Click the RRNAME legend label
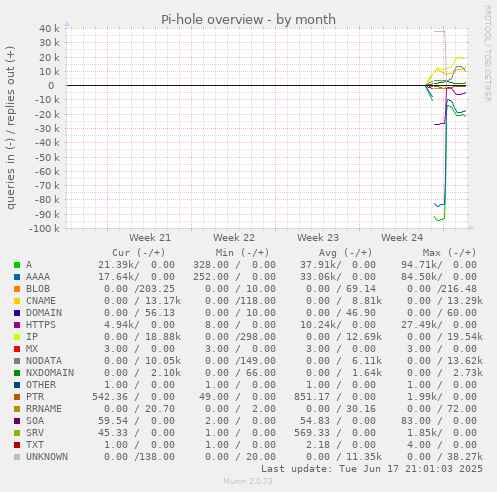Viewport: 497px width, 492px height. click(44, 409)
